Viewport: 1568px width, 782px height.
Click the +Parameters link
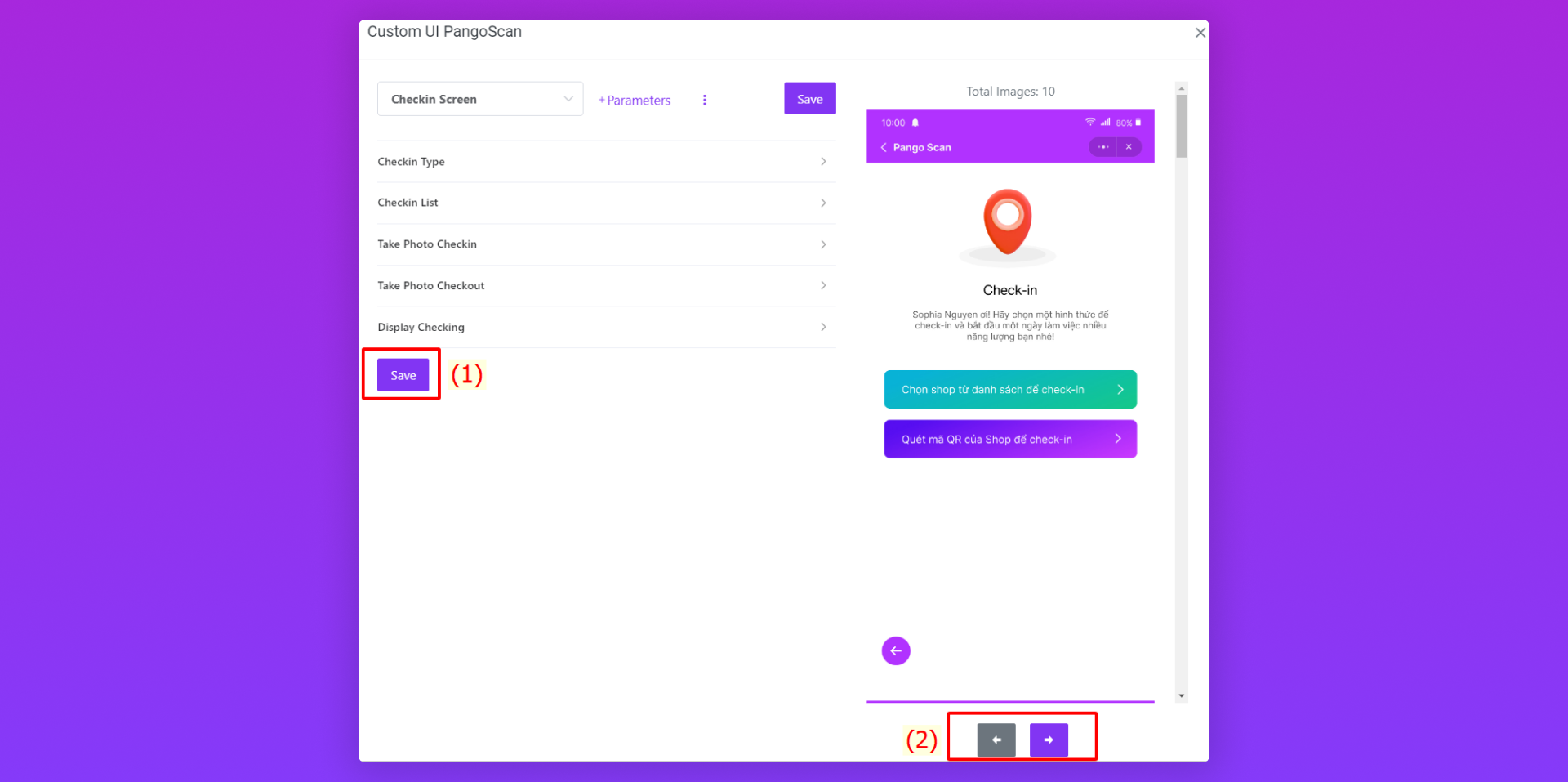pos(635,101)
